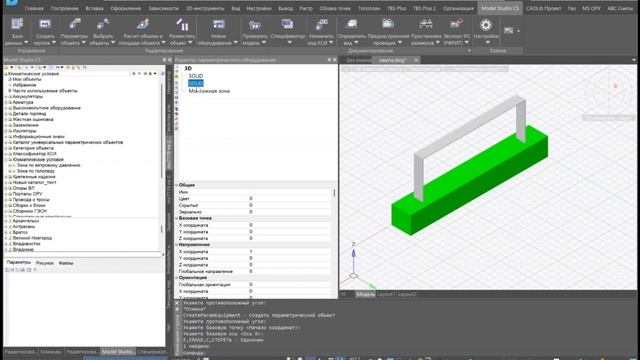Click the view cube compass in viewport
Screen dimensions: 640x360
tap(608, 92)
